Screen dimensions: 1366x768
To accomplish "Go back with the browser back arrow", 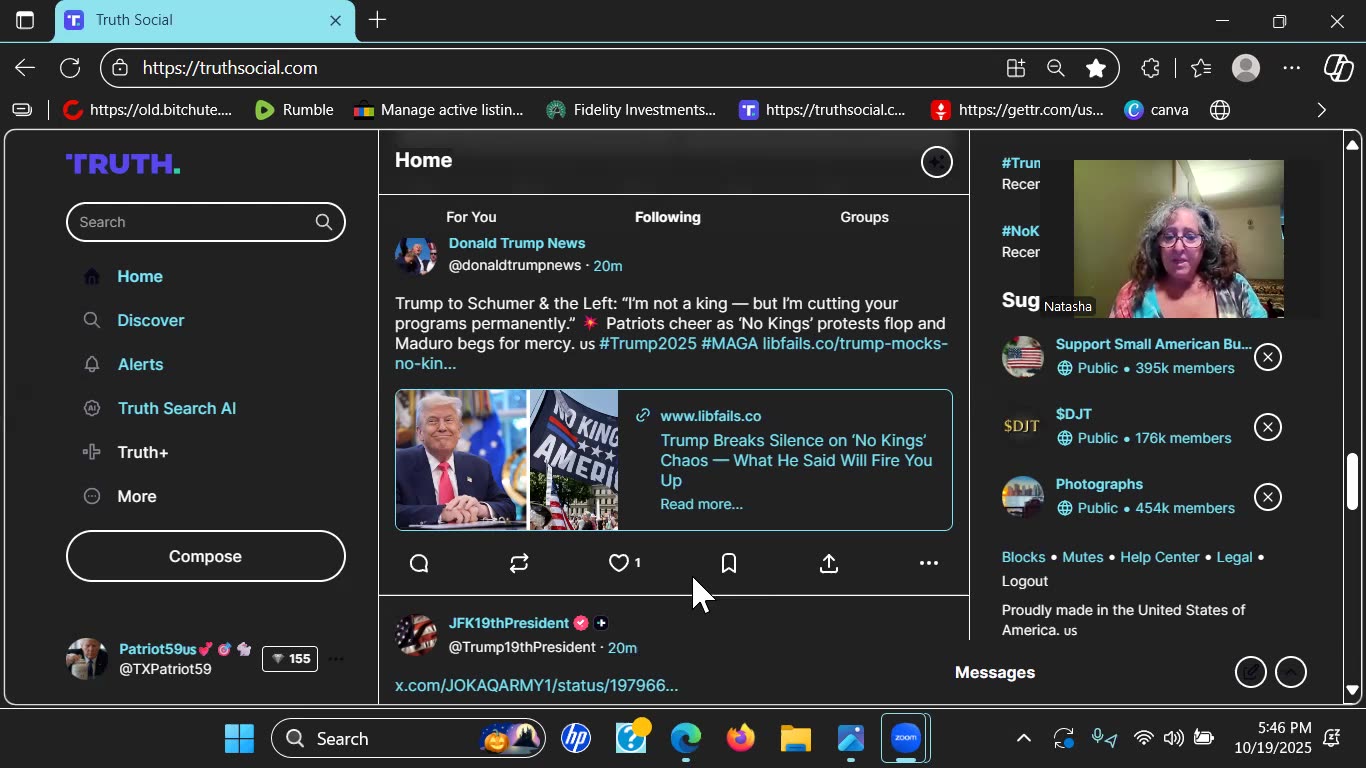I will [25, 68].
